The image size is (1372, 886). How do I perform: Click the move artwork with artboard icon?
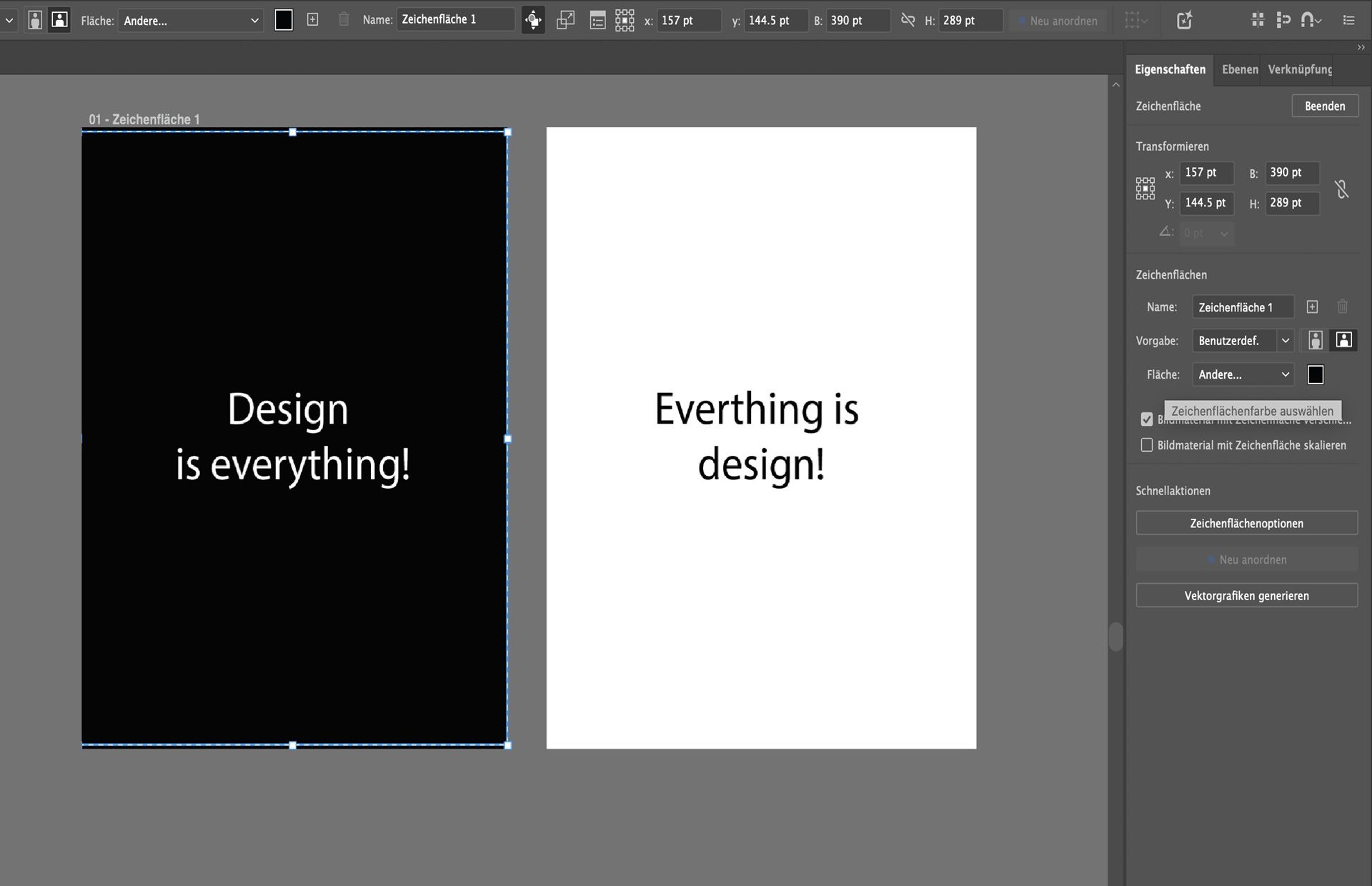click(533, 20)
